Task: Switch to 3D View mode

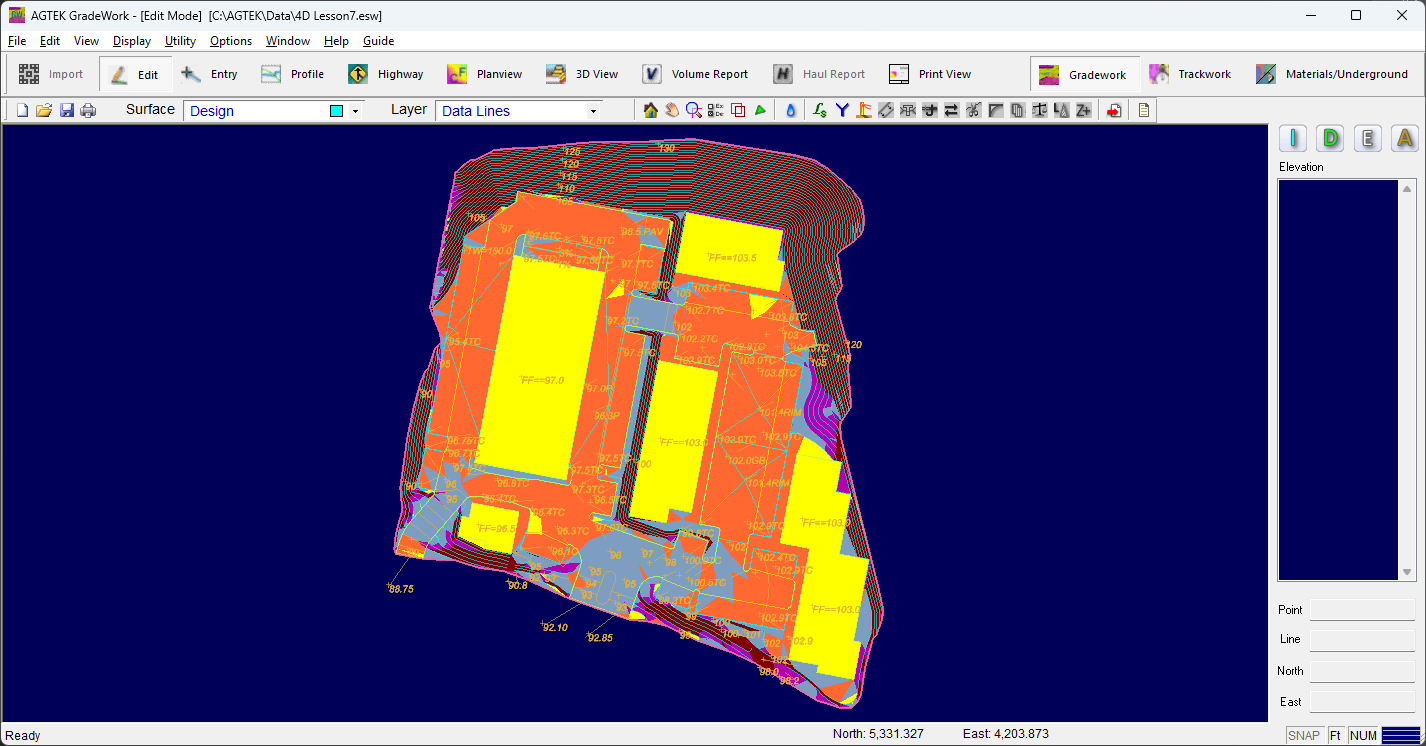Action: coord(582,74)
